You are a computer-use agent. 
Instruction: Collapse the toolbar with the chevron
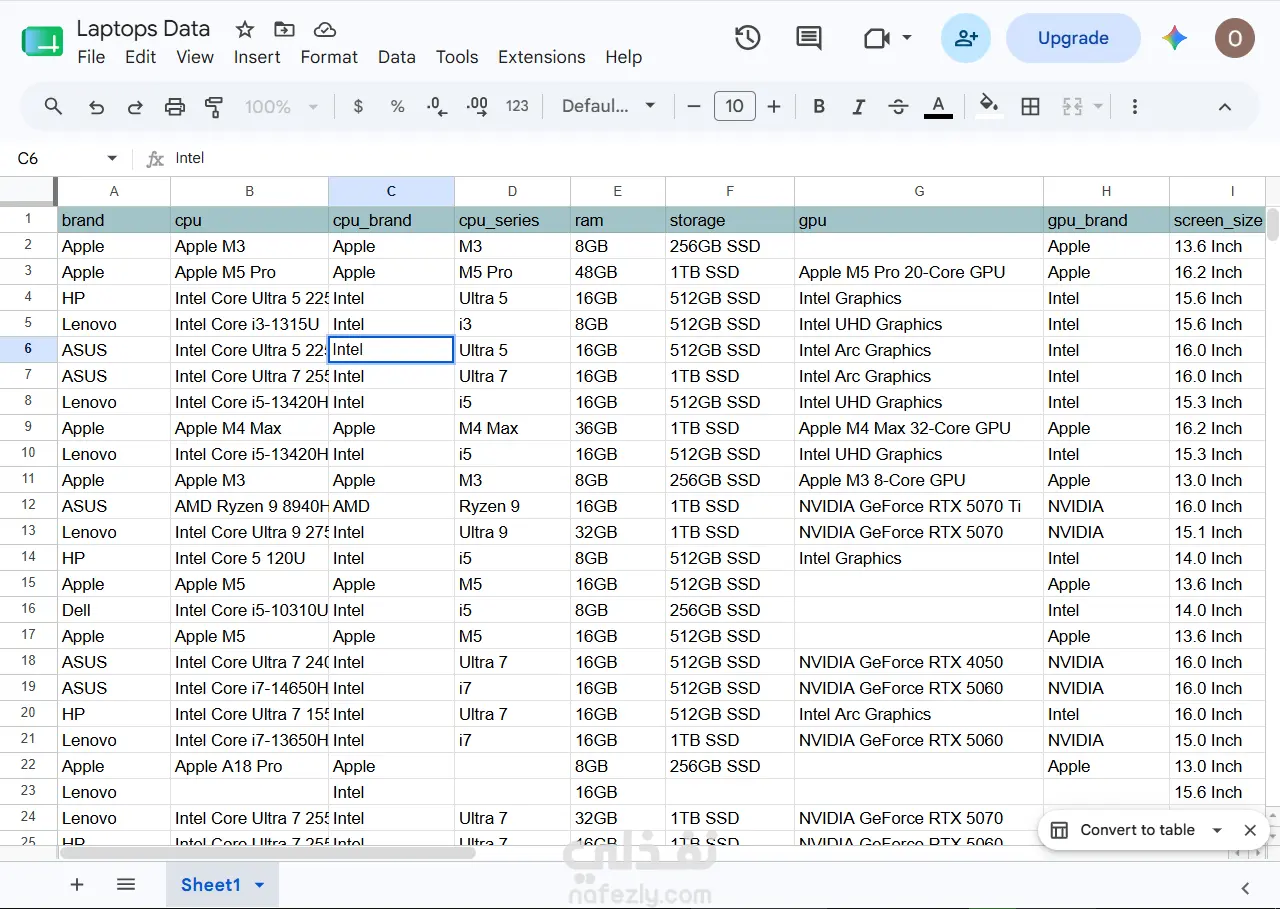pyautogui.click(x=1225, y=106)
